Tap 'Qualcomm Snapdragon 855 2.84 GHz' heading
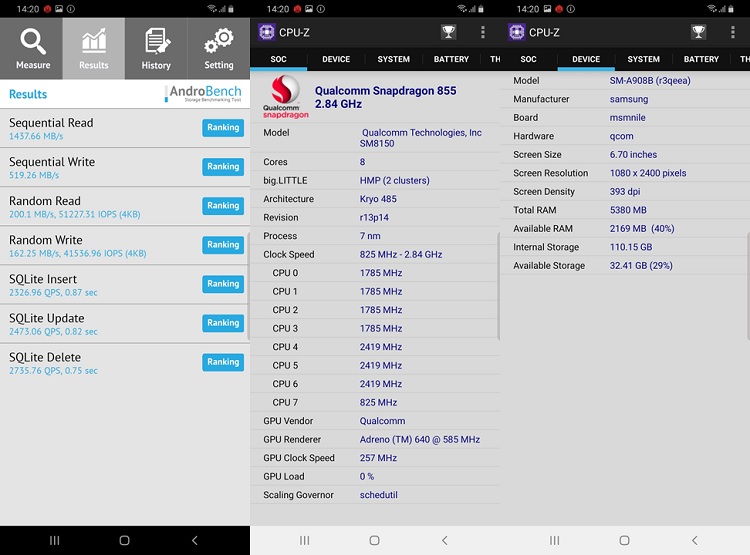 tap(385, 97)
